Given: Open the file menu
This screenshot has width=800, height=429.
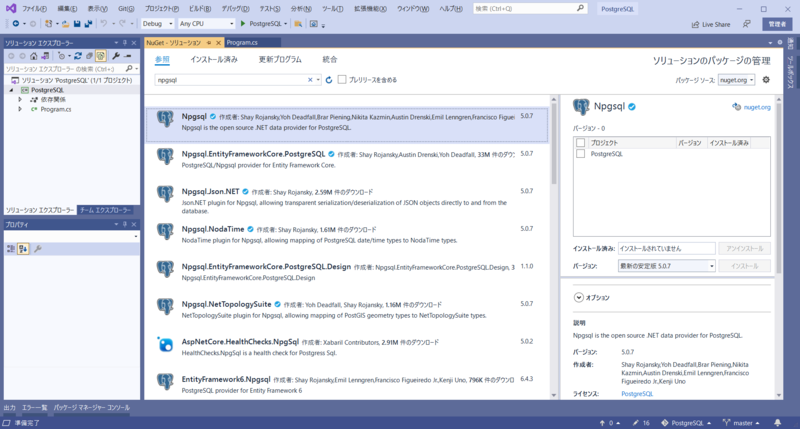Looking at the screenshot, I should [34, 9].
